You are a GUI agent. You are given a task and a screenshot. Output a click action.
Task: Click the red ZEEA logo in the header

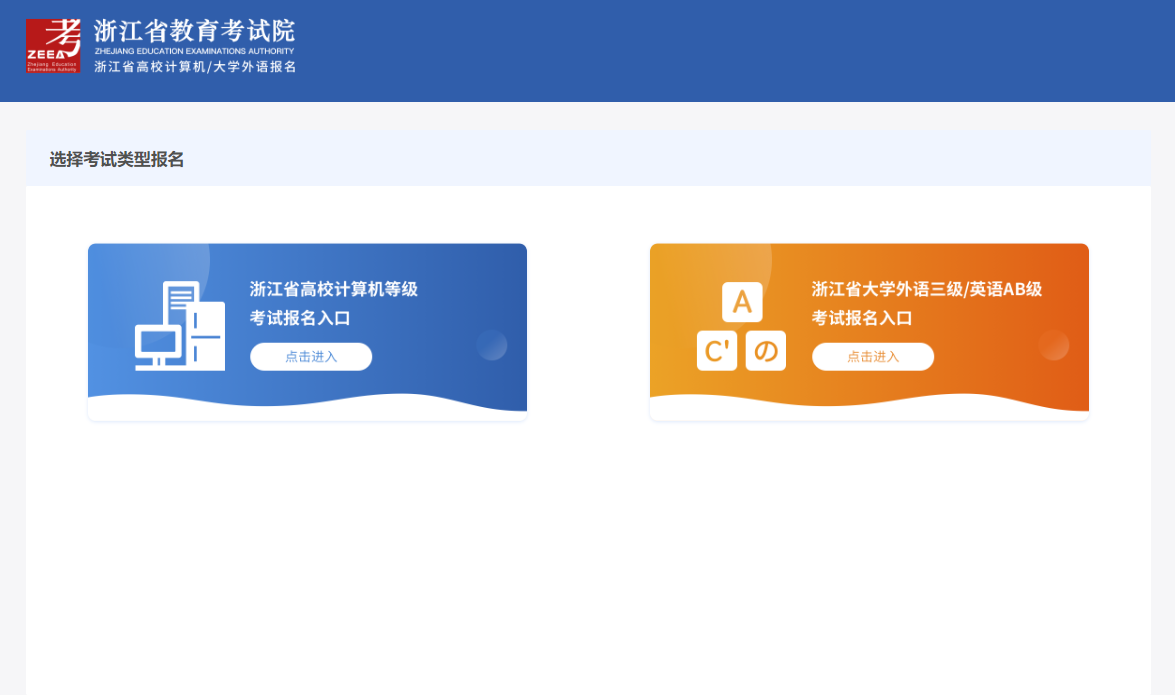pyautogui.click(x=52, y=46)
